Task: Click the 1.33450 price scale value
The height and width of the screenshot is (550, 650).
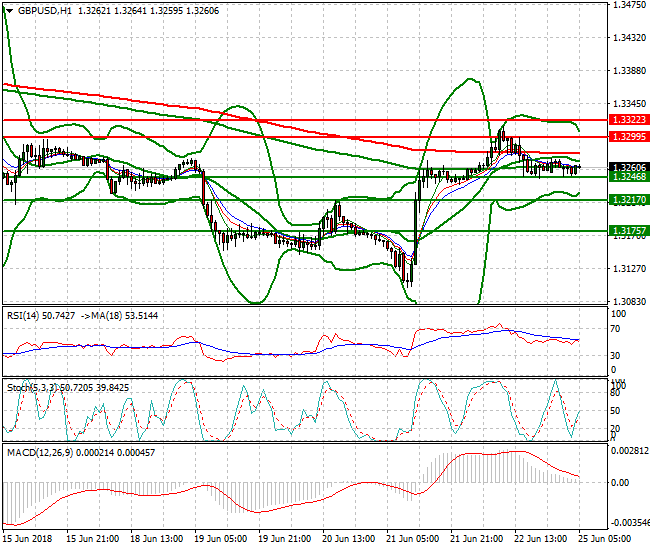Action: (629, 104)
